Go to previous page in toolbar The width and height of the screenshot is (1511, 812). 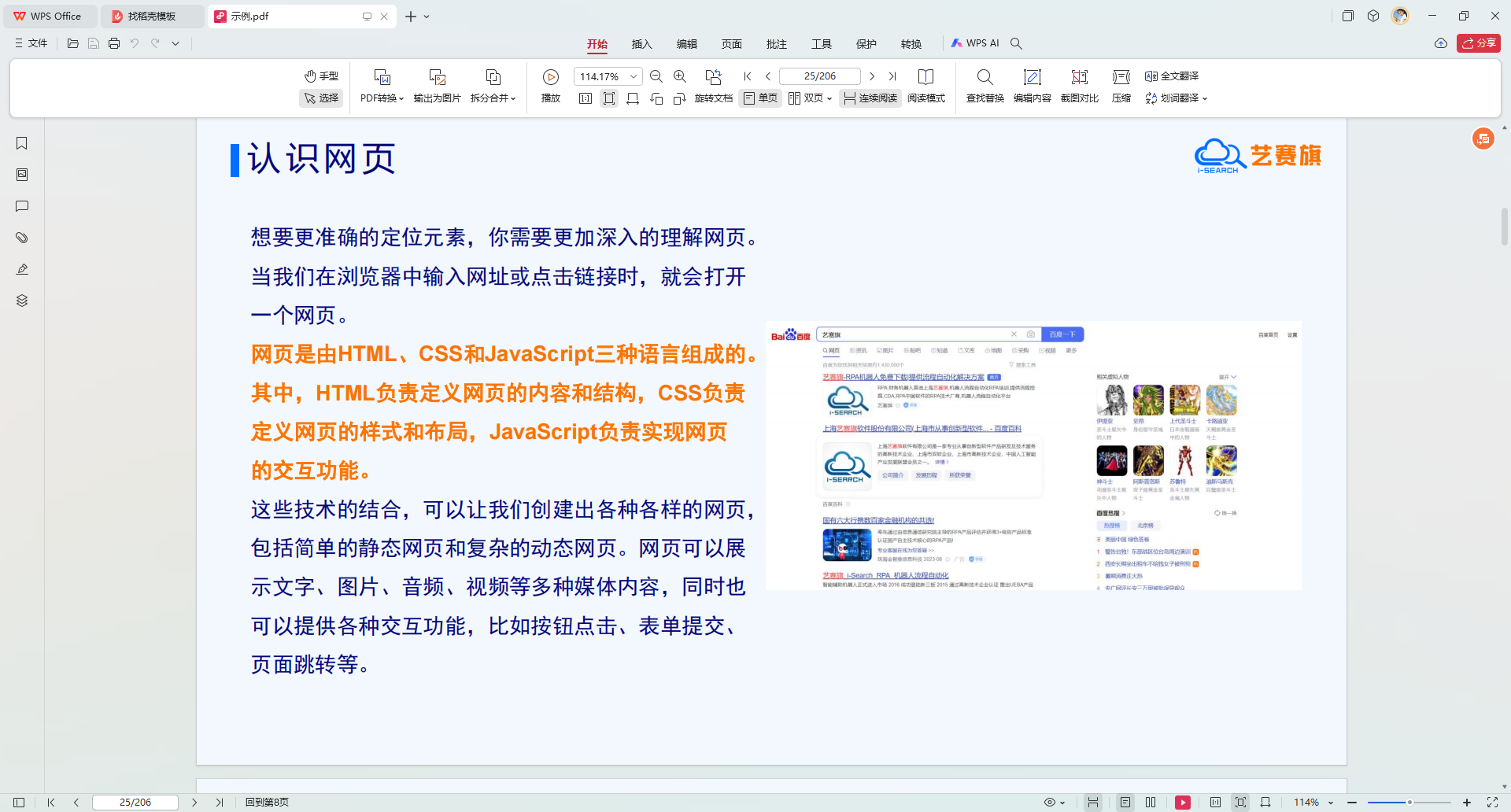(768, 76)
